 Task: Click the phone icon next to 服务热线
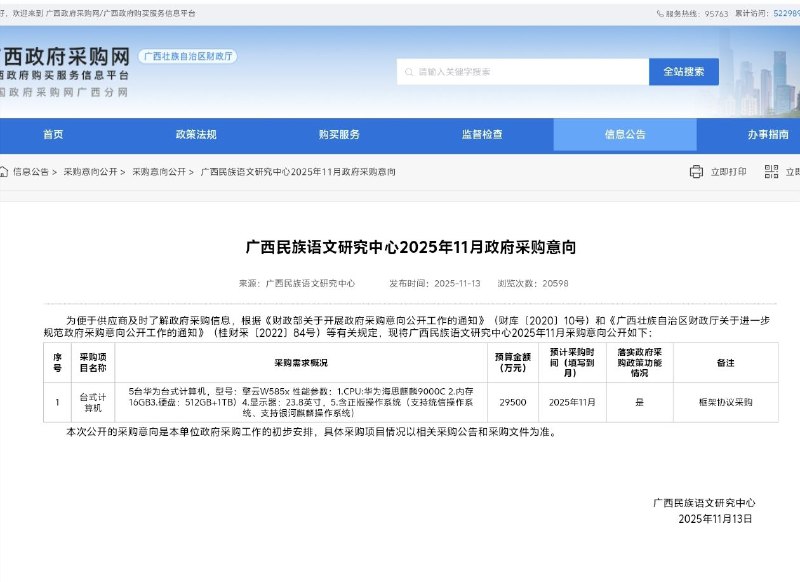pos(660,10)
